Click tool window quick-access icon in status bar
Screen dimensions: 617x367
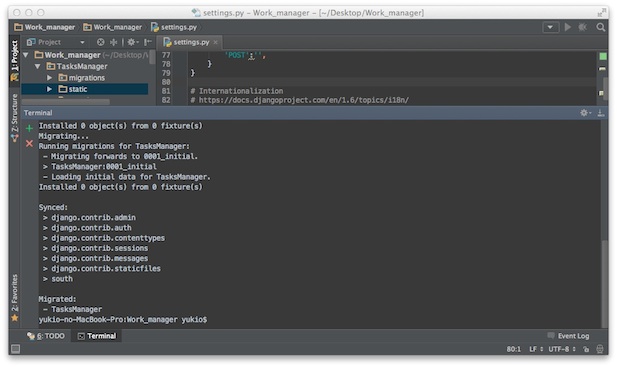point(15,349)
